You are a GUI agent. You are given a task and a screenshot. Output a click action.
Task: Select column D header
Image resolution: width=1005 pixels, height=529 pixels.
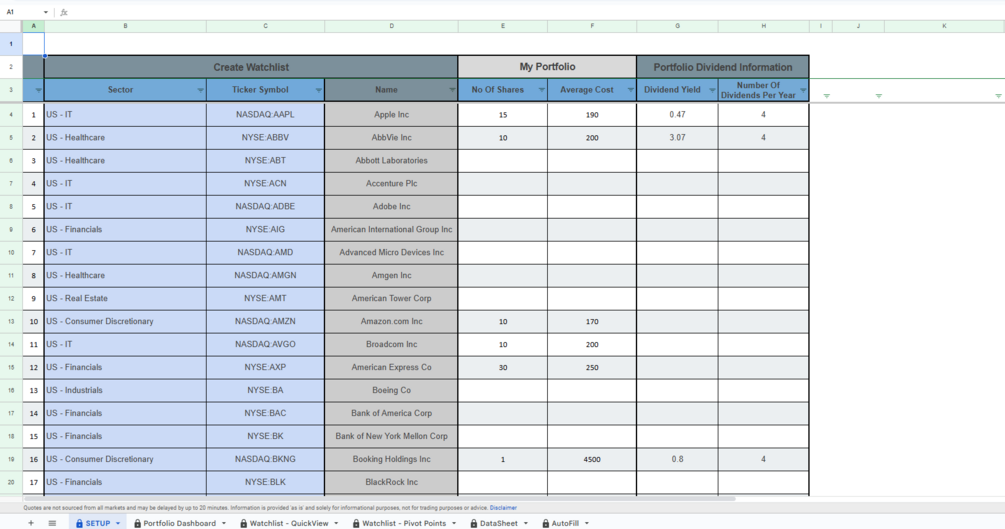coord(392,26)
